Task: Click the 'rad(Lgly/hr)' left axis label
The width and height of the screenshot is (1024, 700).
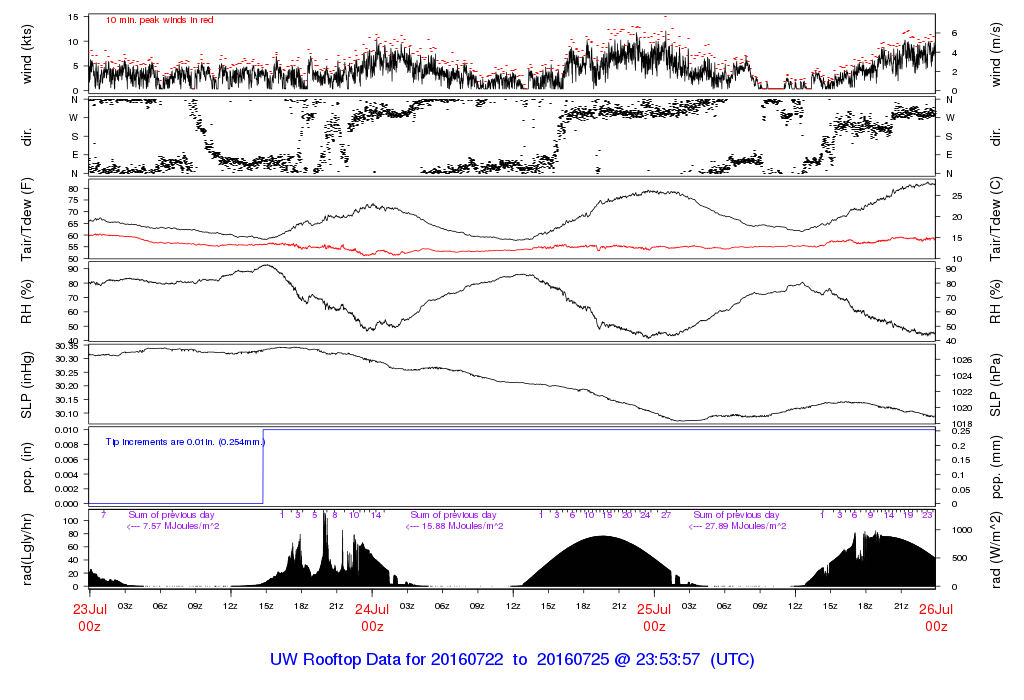Action: (x=27, y=549)
